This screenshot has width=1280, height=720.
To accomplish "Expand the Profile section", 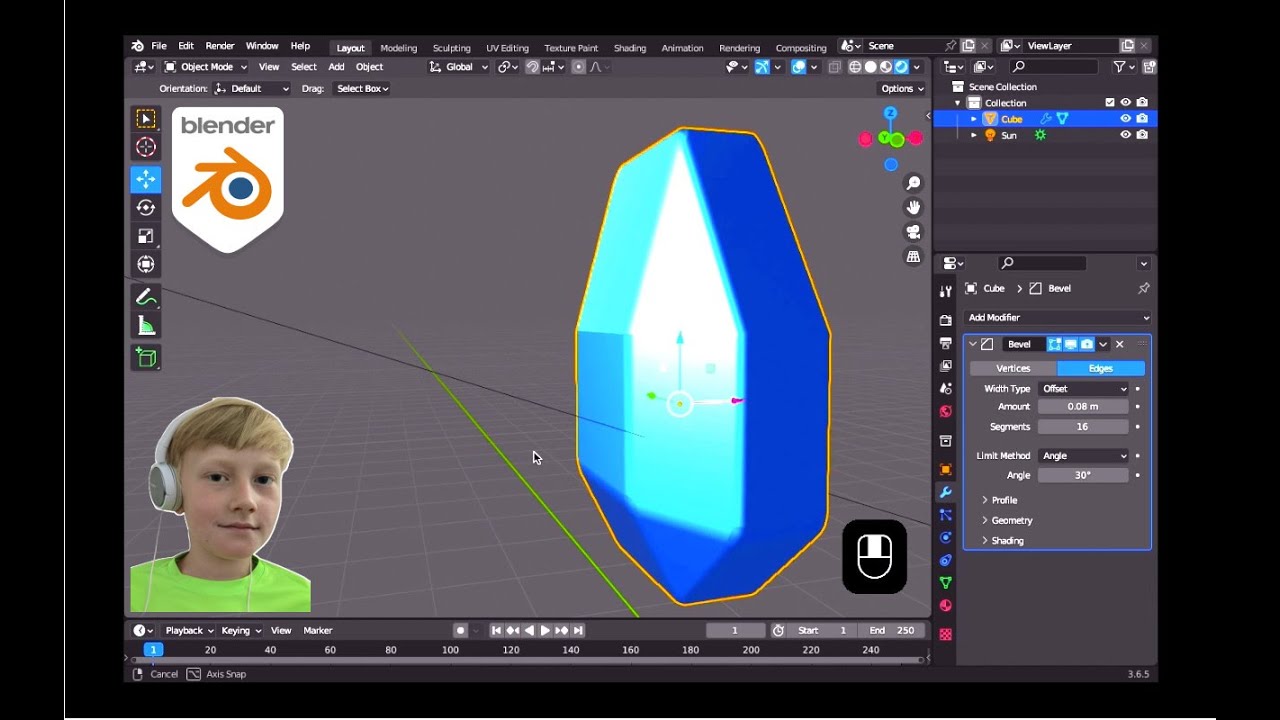I will [x=1000, y=500].
